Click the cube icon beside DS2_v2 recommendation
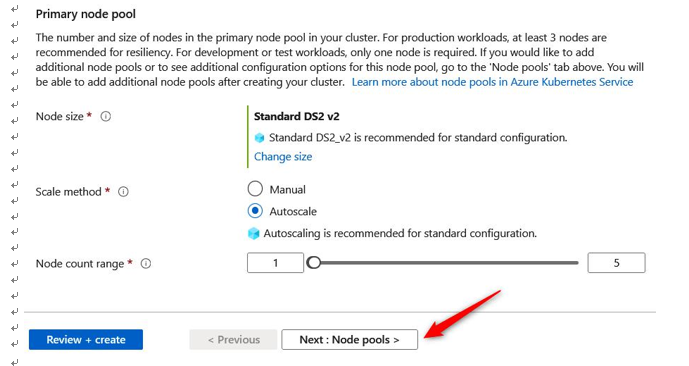Screen dimensions: 689x366 tap(259, 138)
